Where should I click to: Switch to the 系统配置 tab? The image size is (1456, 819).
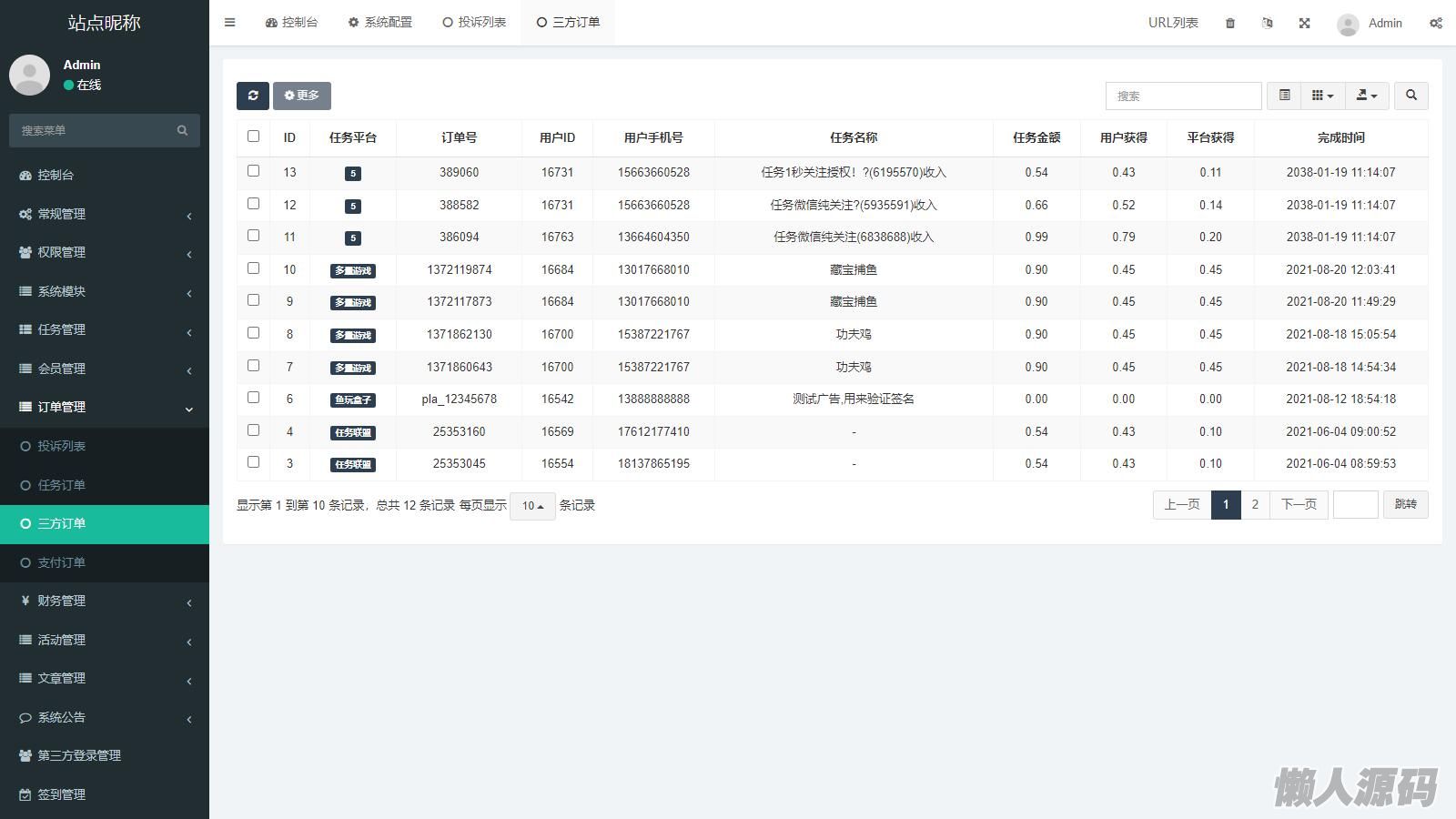click(x=380, y=23)
